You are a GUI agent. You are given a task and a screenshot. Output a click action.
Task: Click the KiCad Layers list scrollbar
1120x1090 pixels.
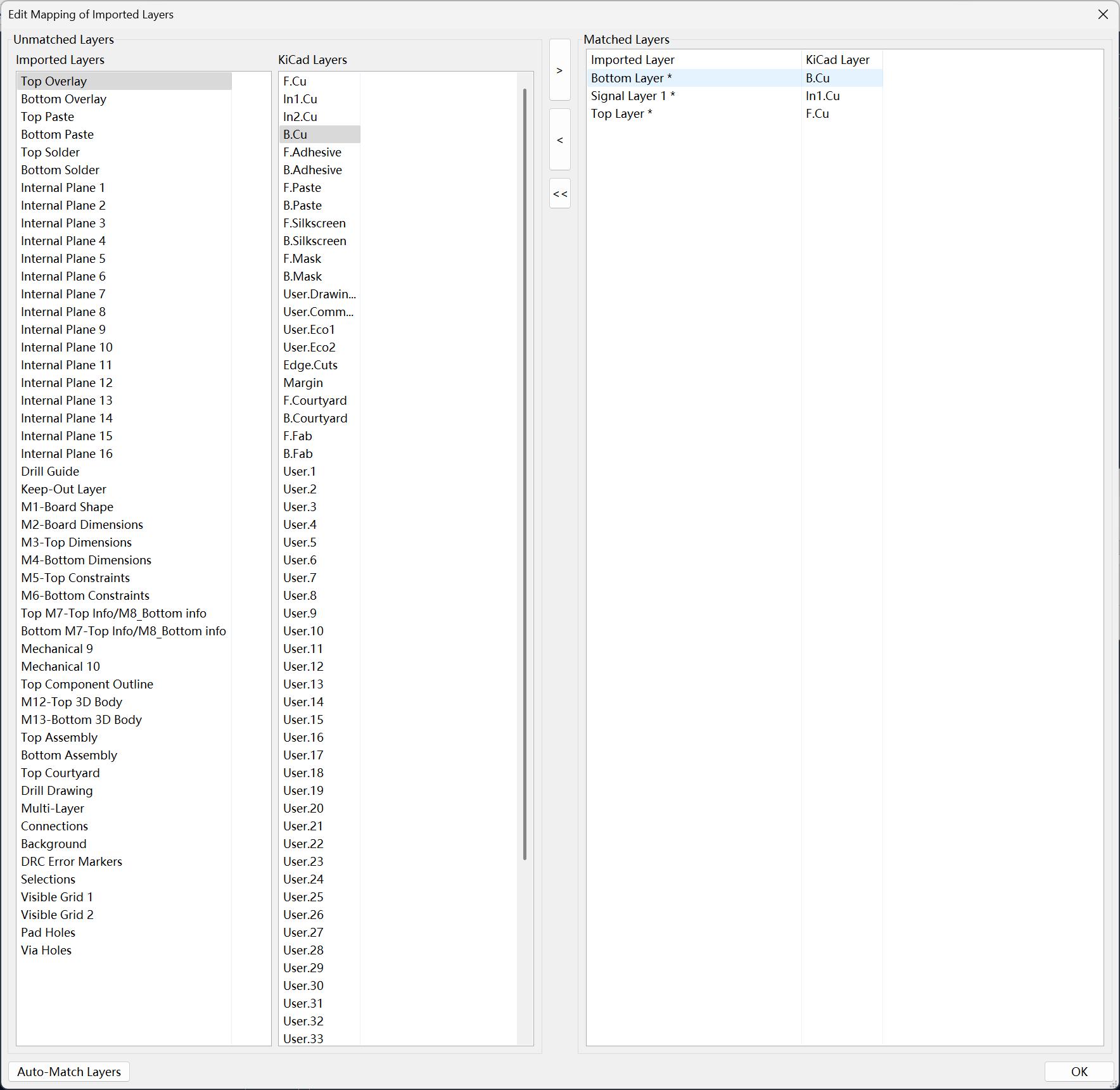[x=525, y=474]
